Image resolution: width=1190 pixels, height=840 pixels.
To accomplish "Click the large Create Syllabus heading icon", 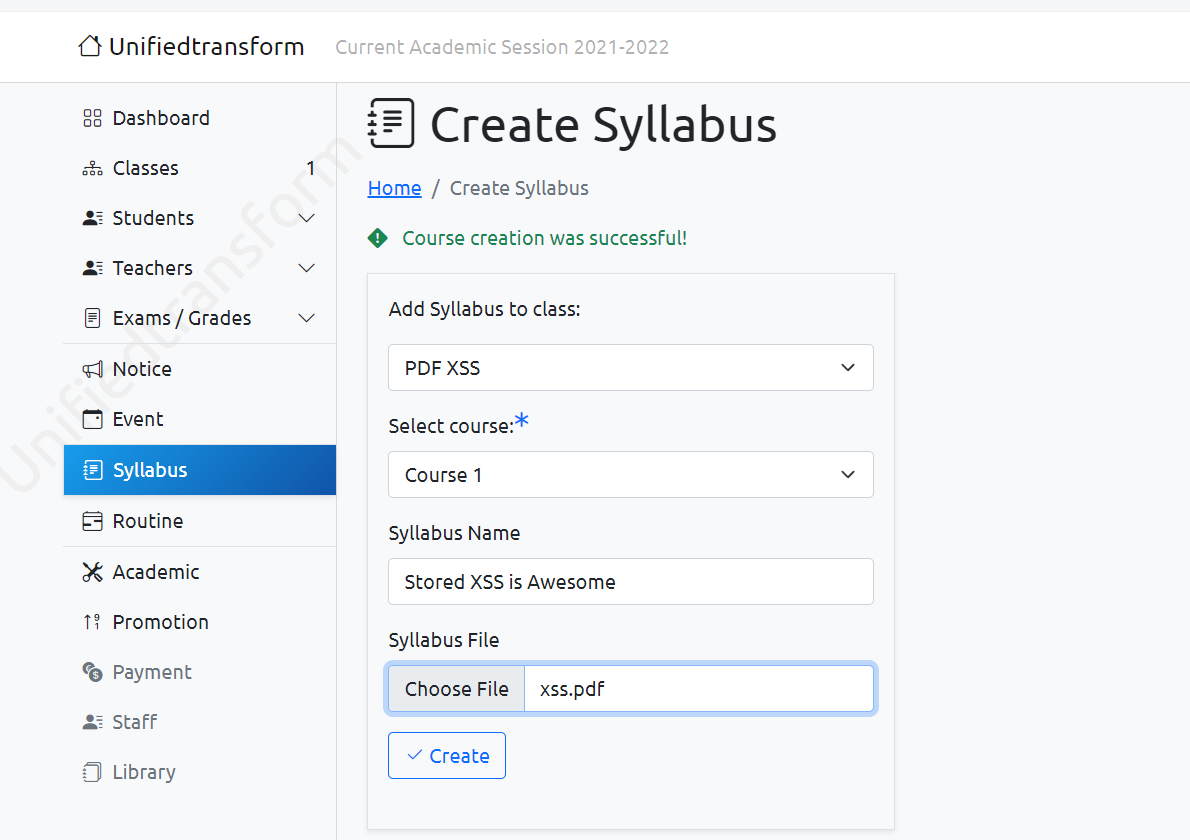I will [391, 123].
